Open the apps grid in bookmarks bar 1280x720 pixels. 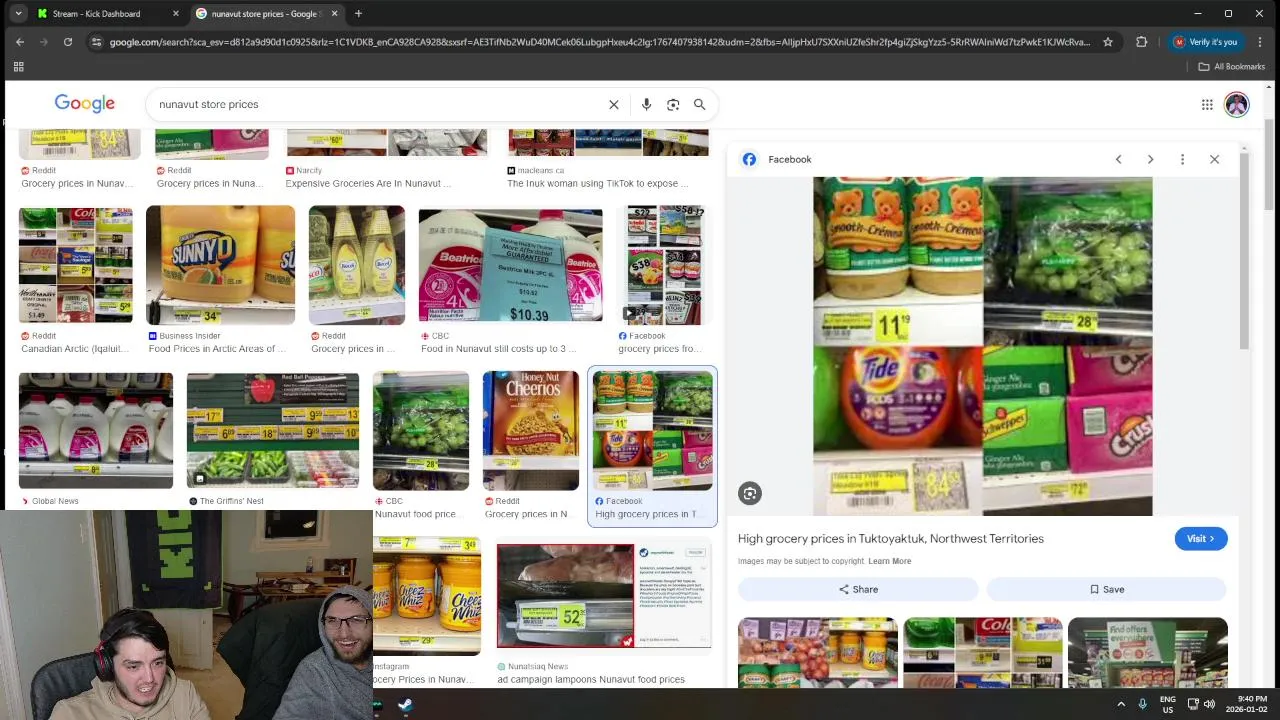18,67
